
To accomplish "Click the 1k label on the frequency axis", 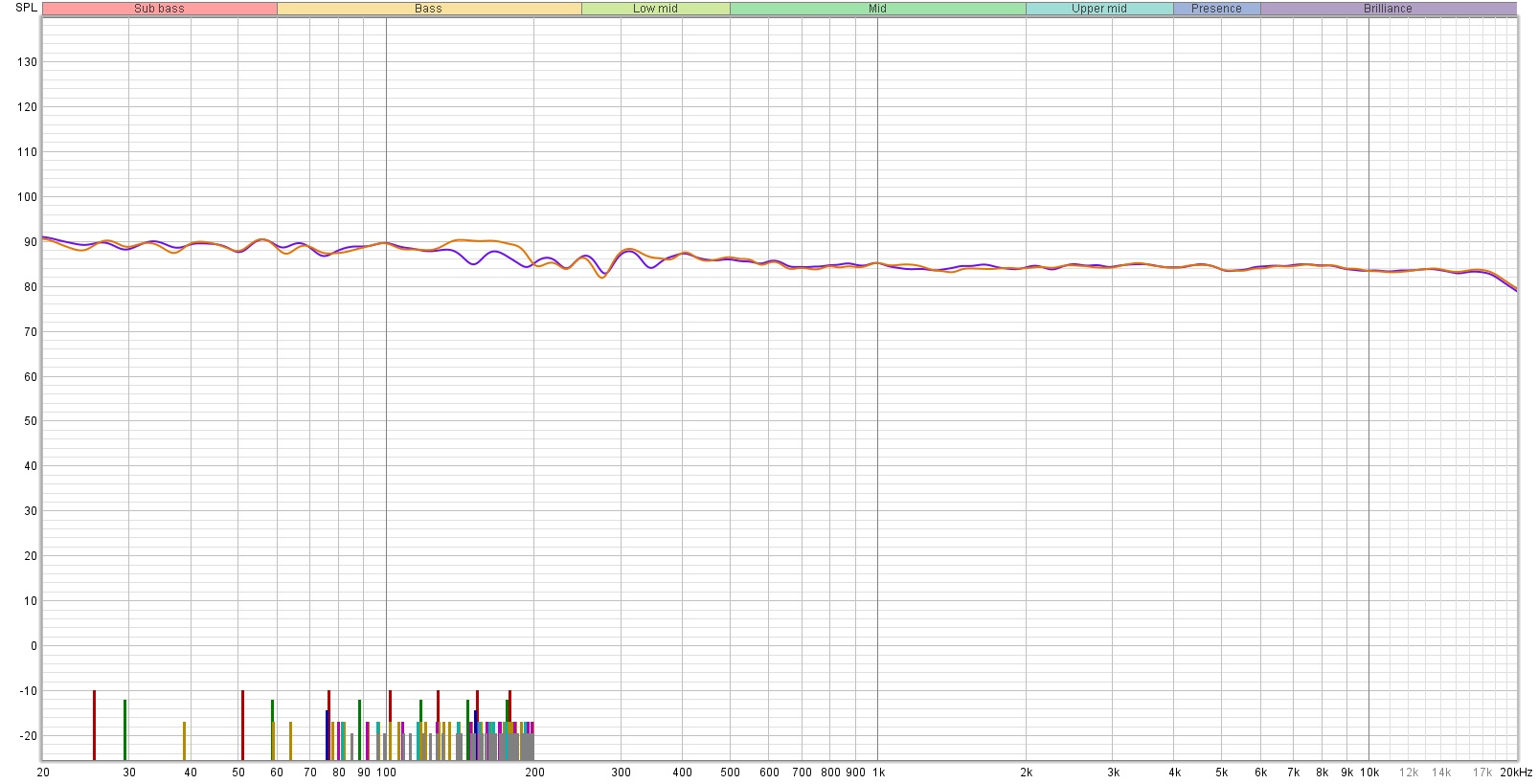I will (x=878, y=773).
